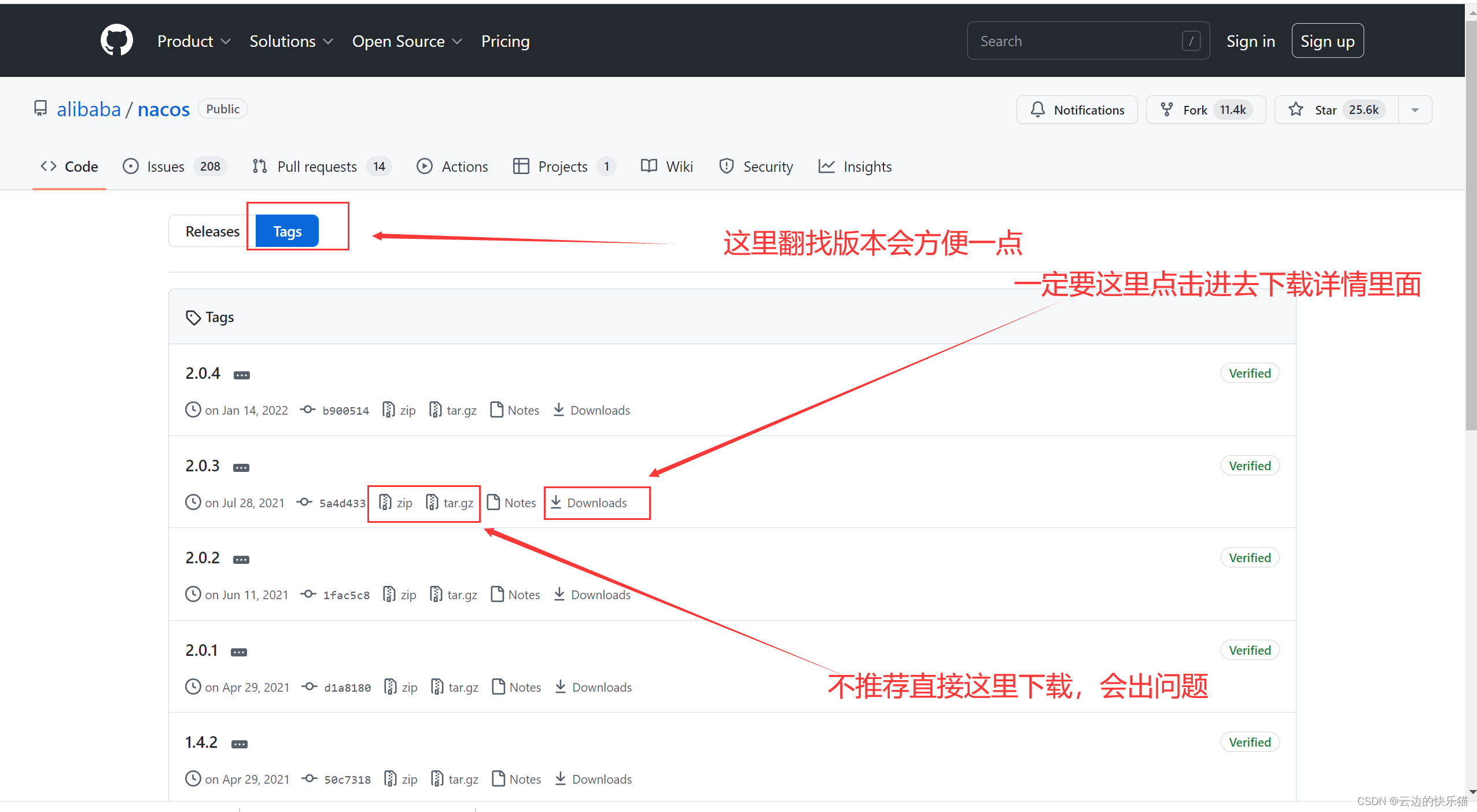
Task: Download zip for tag 2.0.4
Action: pyautogui.click(x=399, y=410)
